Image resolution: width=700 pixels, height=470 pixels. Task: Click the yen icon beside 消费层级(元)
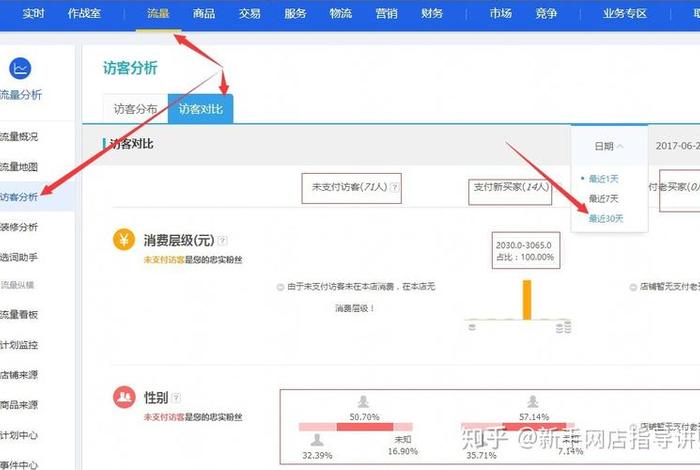(124, 240)
